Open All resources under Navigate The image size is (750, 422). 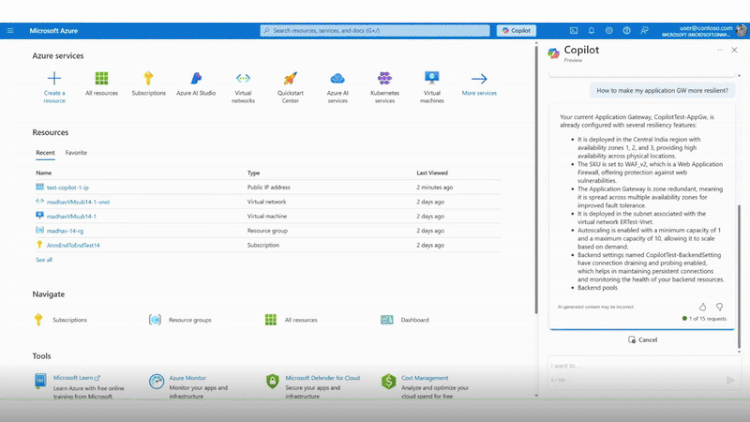point(301,320)
